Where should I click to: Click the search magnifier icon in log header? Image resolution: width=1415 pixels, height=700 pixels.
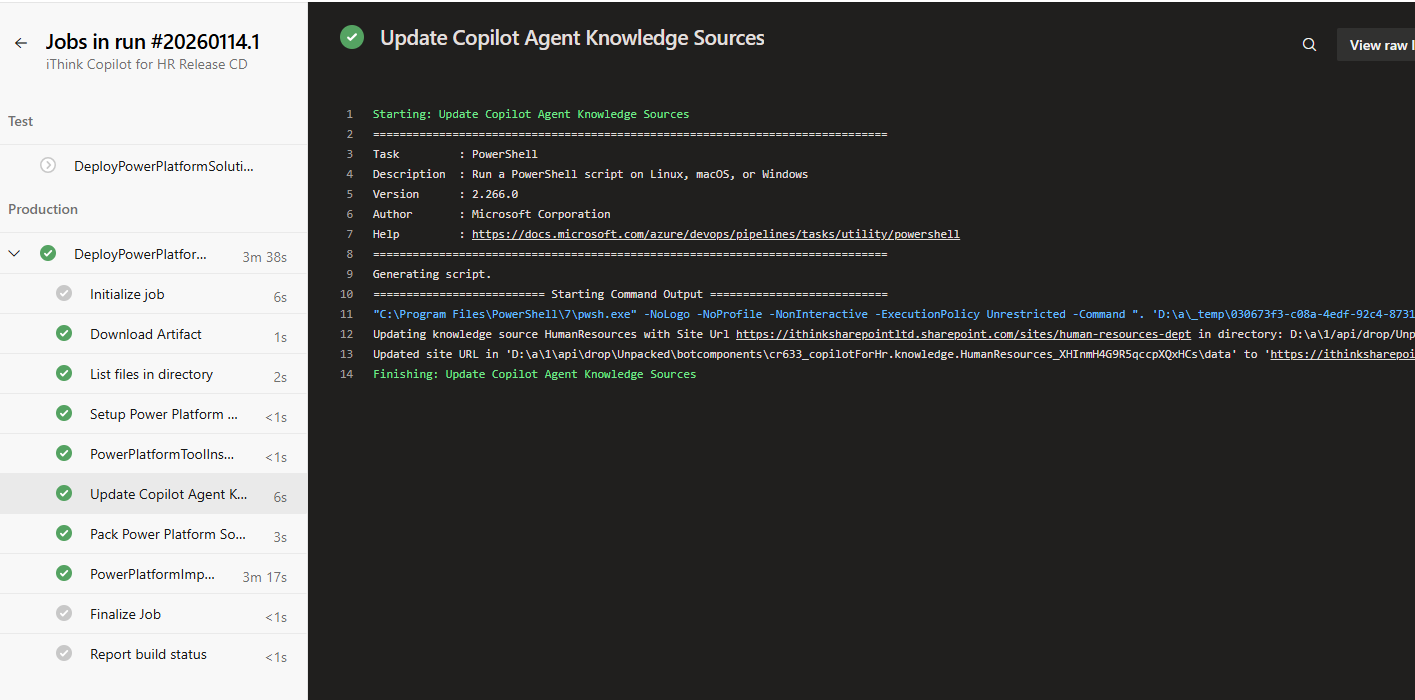tap(1309, 45)
